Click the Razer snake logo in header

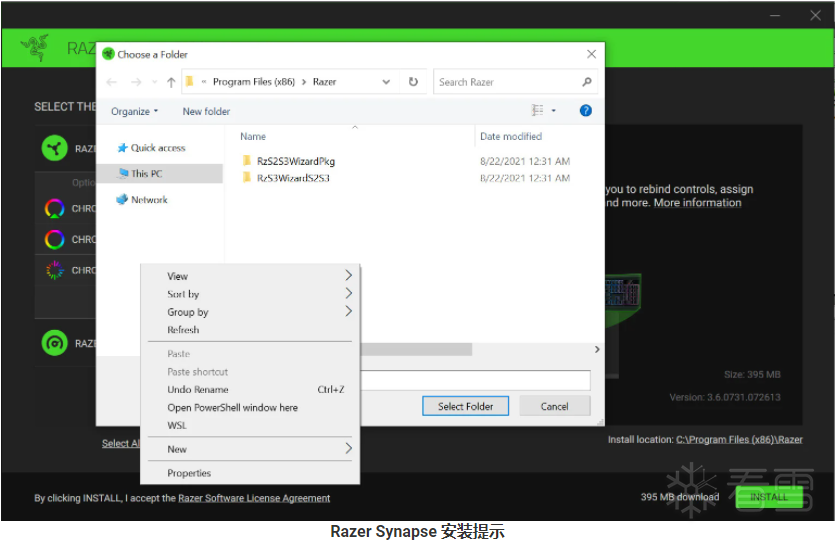(35, 47)
